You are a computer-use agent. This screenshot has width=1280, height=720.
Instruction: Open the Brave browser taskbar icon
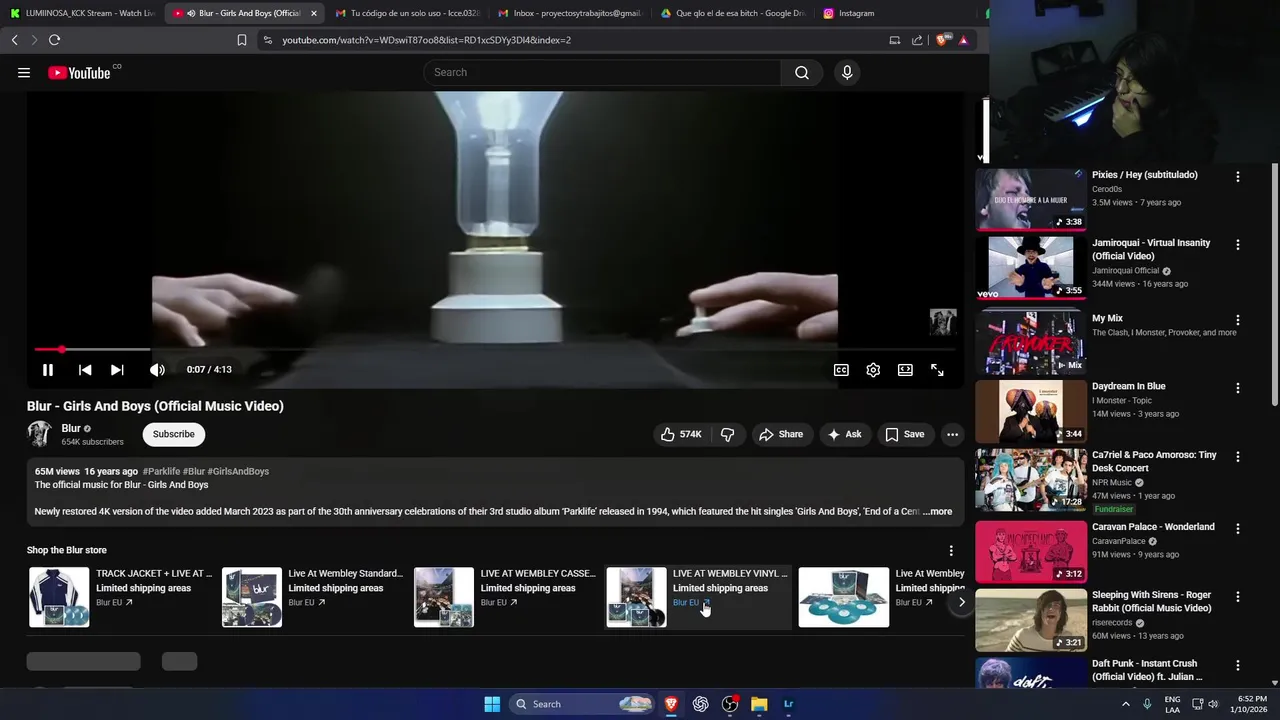coord(671,704)
